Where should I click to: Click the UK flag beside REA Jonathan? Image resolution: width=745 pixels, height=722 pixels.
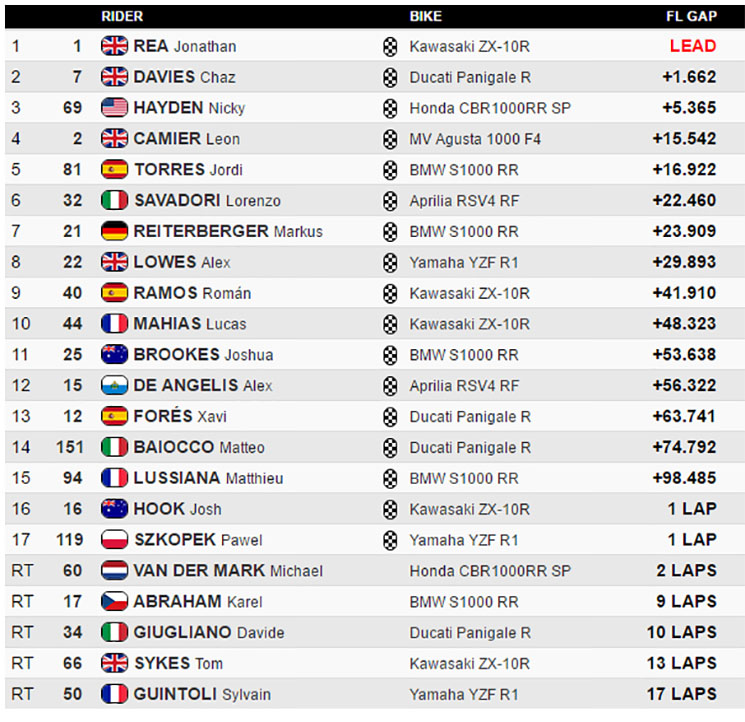[x=114, y=46]
